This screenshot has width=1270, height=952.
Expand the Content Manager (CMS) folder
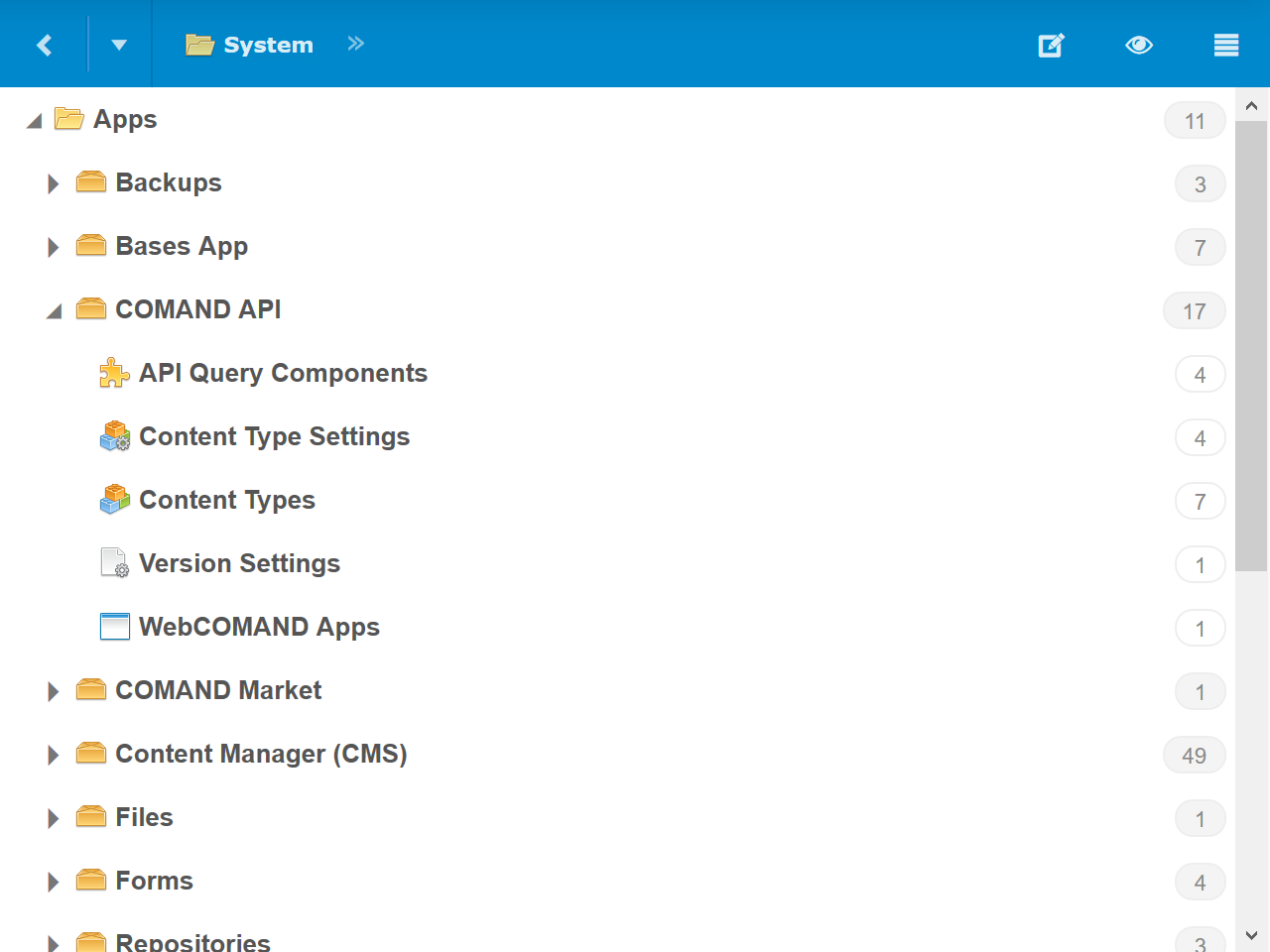pyautogui.click(x=54, y=755)
